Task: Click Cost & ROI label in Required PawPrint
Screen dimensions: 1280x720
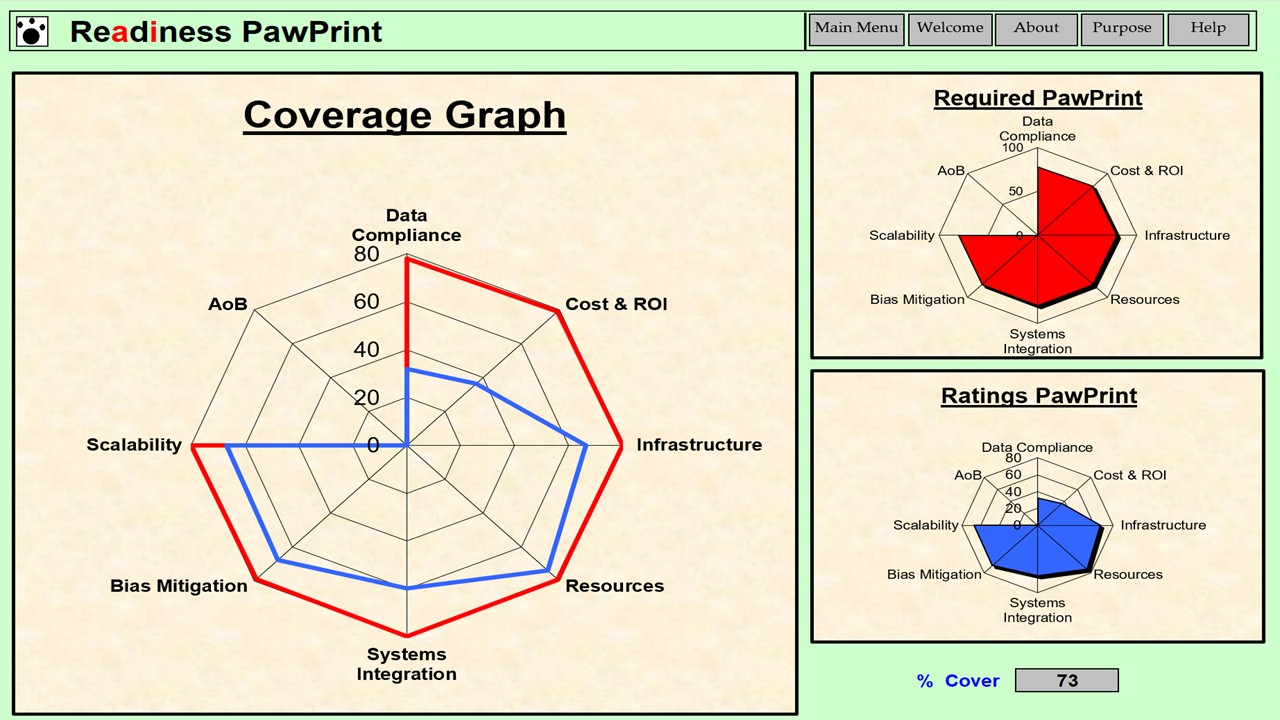Action: tap(1147, 171)
